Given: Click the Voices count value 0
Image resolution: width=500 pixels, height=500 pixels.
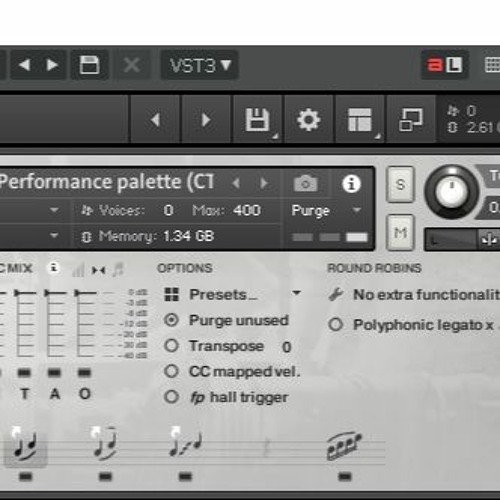Looking at the screenshot, I should [168, 210].
